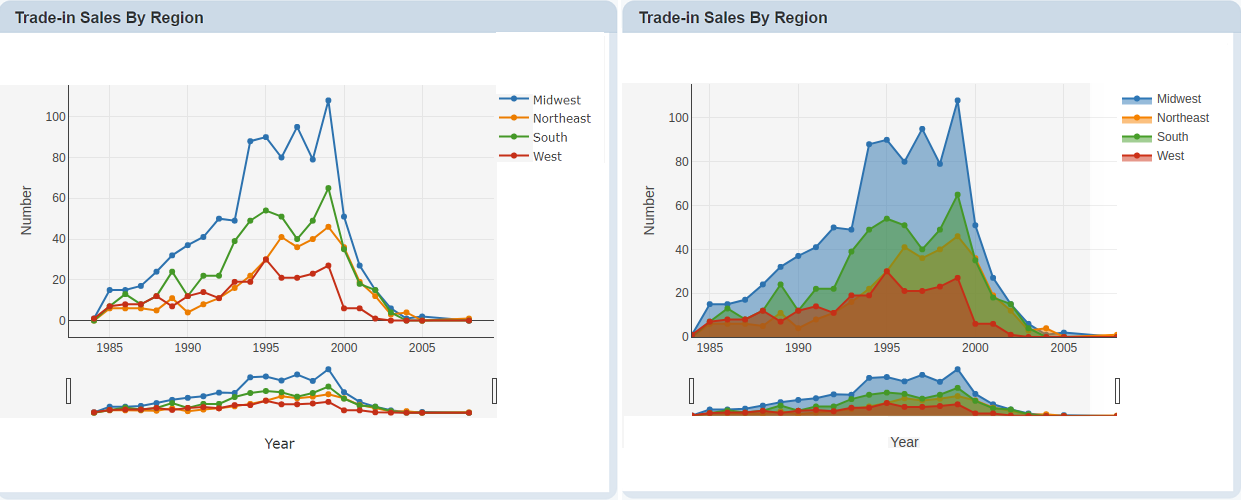Viewport: 1241px width, 500px height.
Task: Select South peak data point in the area chart
Action: [957, 195]
